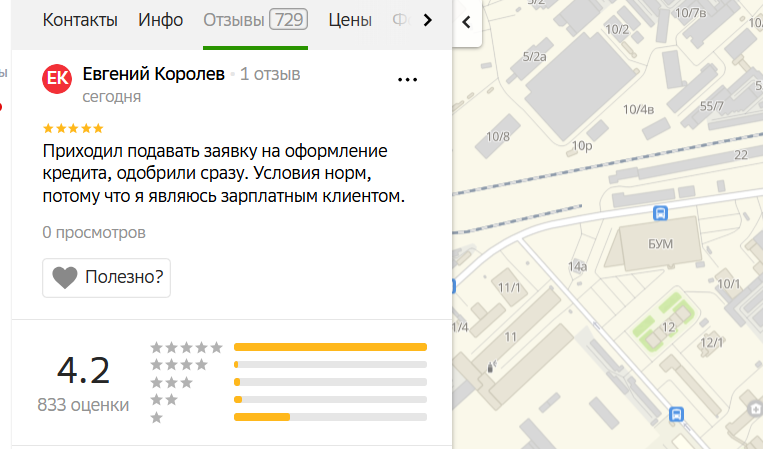Image resolution: width=763 pixels, height=449 pixels.
Task: Click the single-star row icon
Action: (156, 417)
